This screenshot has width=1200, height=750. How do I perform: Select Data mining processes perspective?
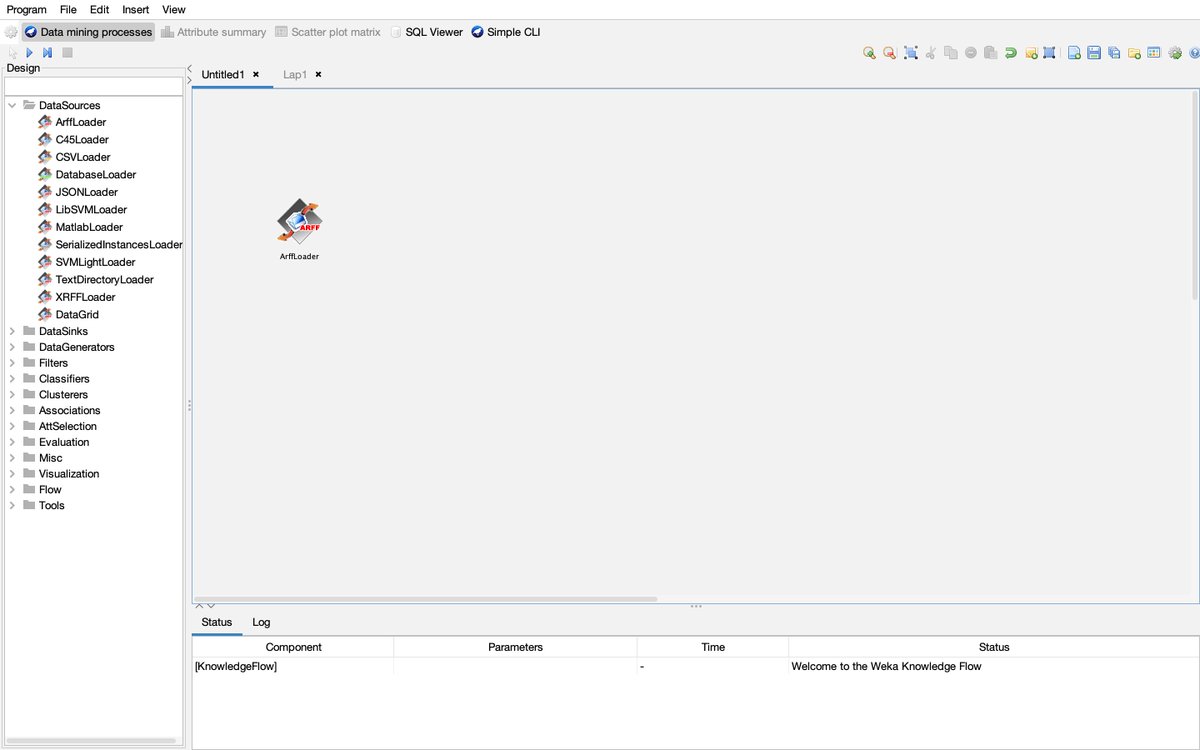pos(89,32)
